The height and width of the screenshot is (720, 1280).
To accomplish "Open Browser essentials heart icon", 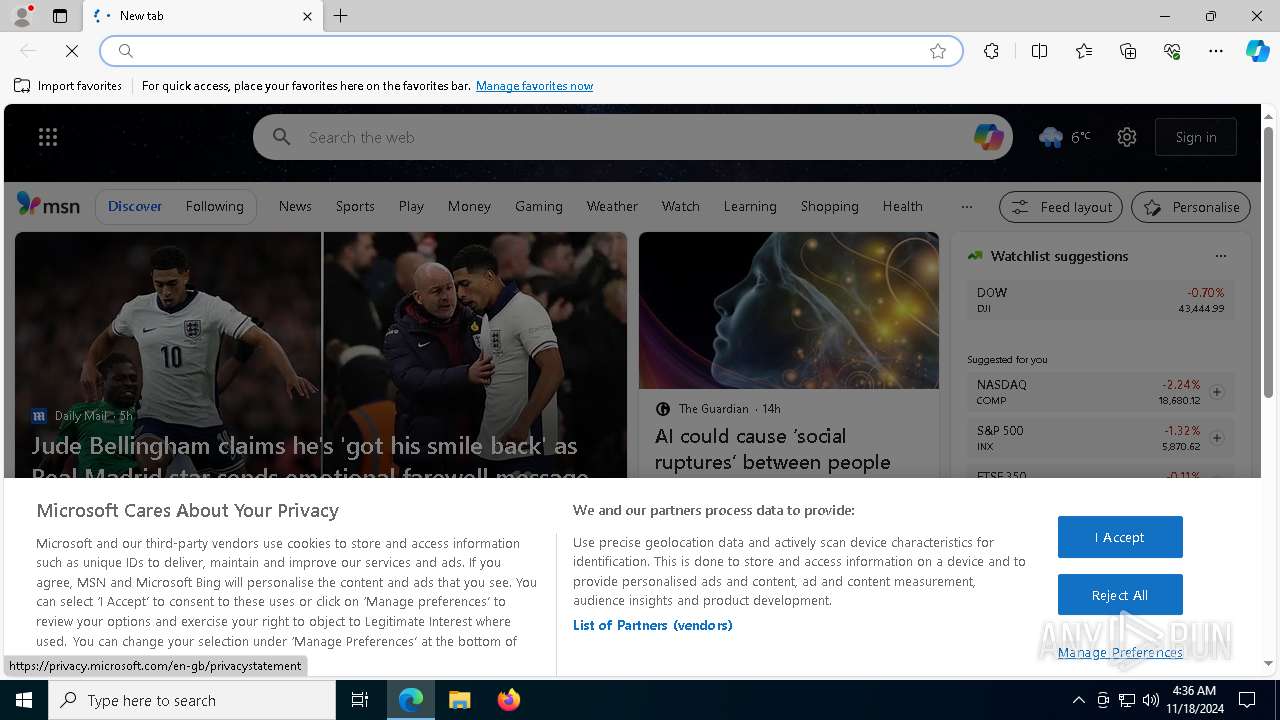I will pos(1172,51).
